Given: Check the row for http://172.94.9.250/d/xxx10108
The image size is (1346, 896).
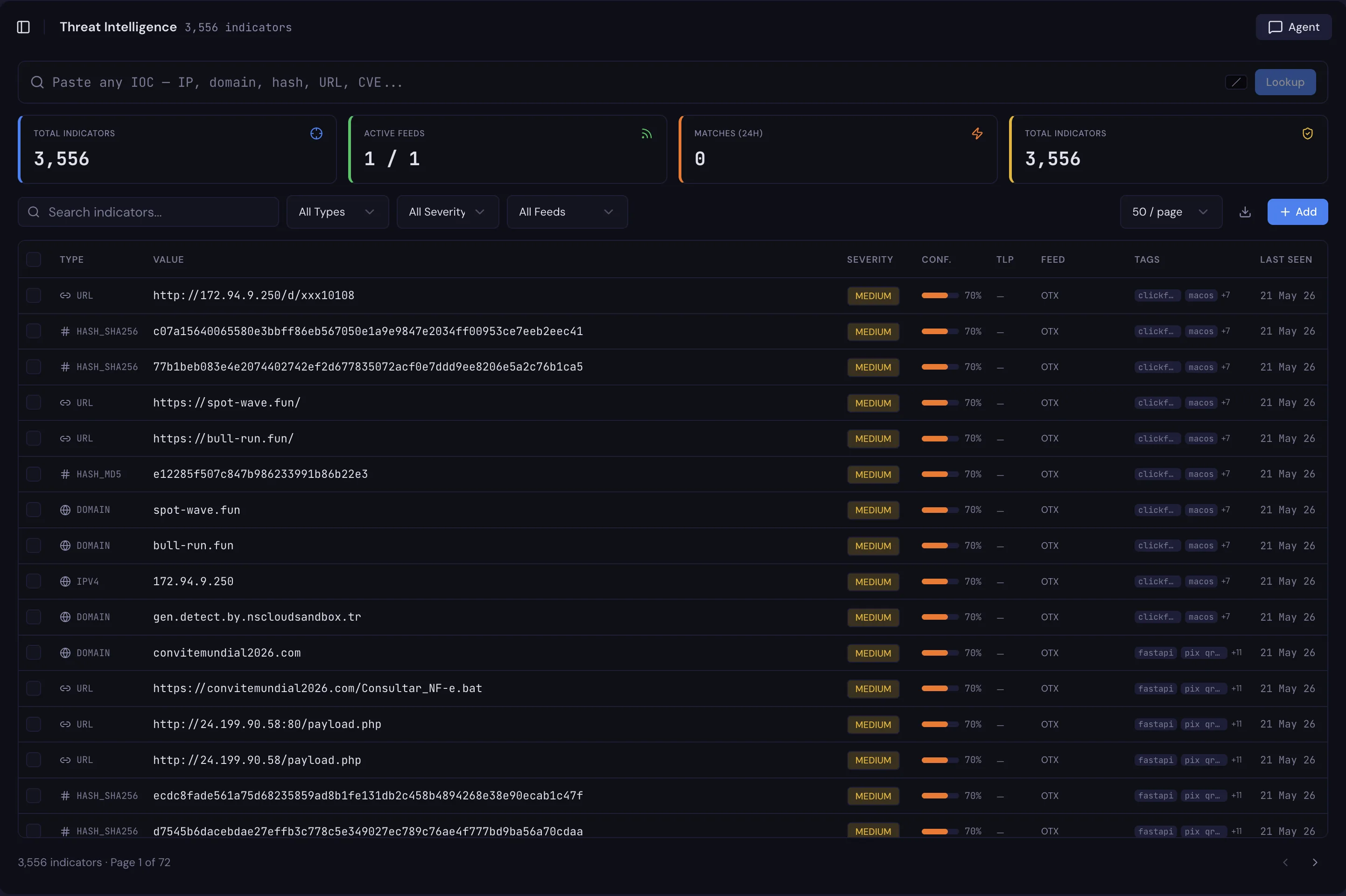Looking at the screenshot, I should (x=34, y=295).
